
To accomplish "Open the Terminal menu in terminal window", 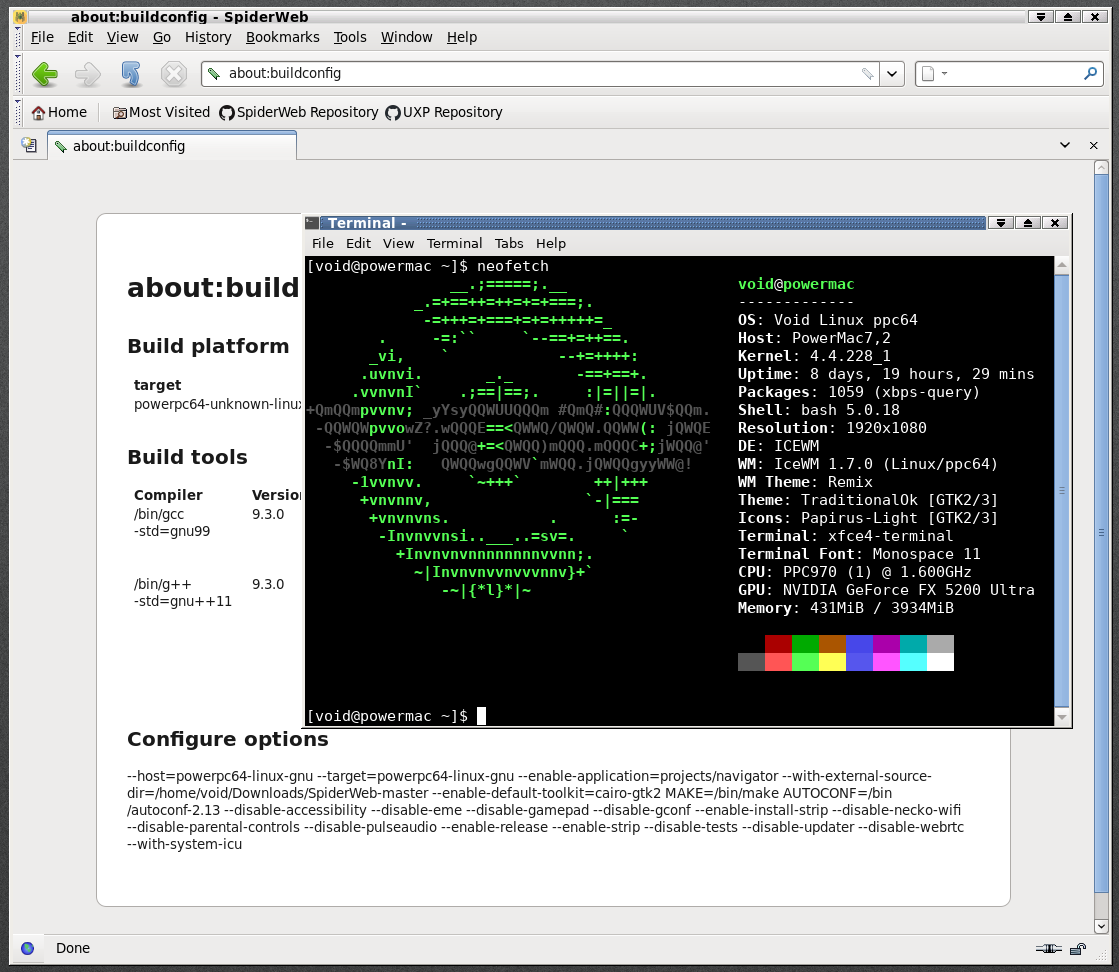I will click(455, 243).
